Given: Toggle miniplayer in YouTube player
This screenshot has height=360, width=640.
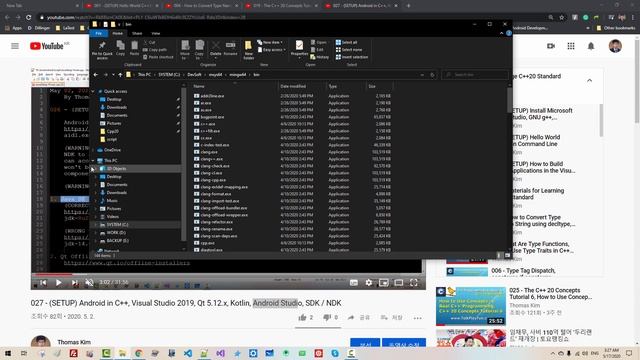Looking at the screenshot, I should [x=384, y=282].
